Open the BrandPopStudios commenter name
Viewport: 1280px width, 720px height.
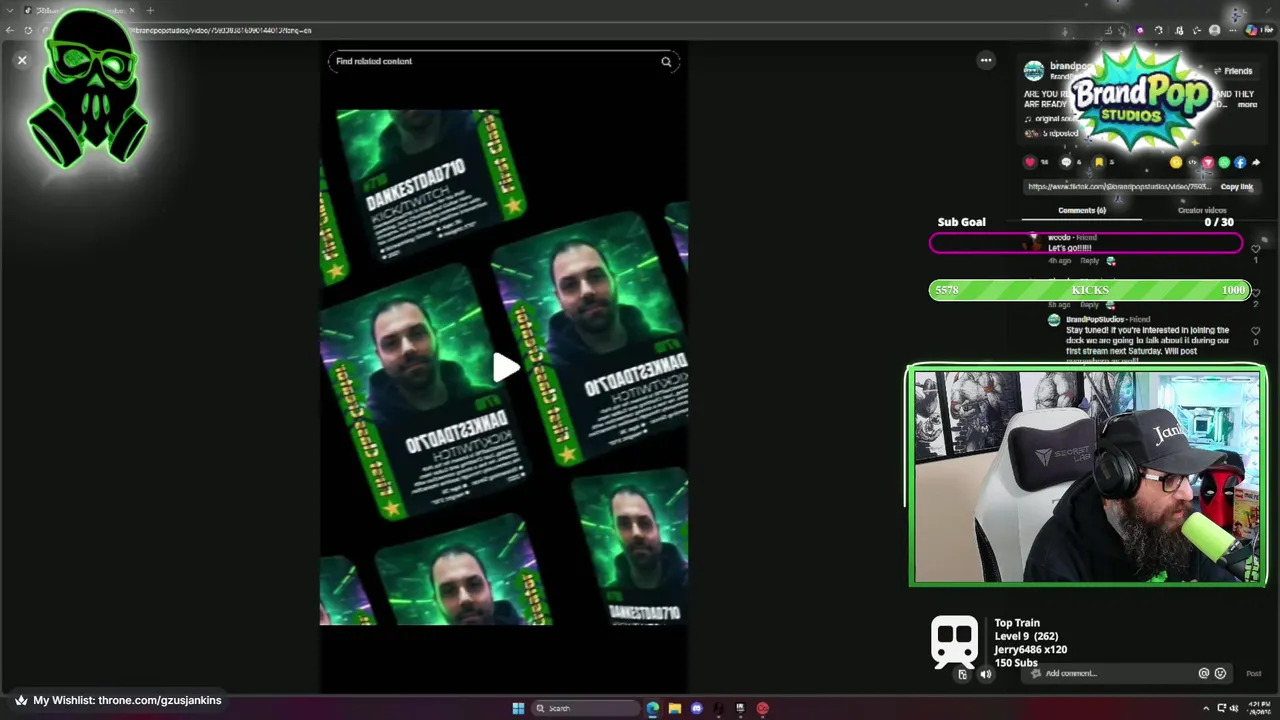[1096, 320]
